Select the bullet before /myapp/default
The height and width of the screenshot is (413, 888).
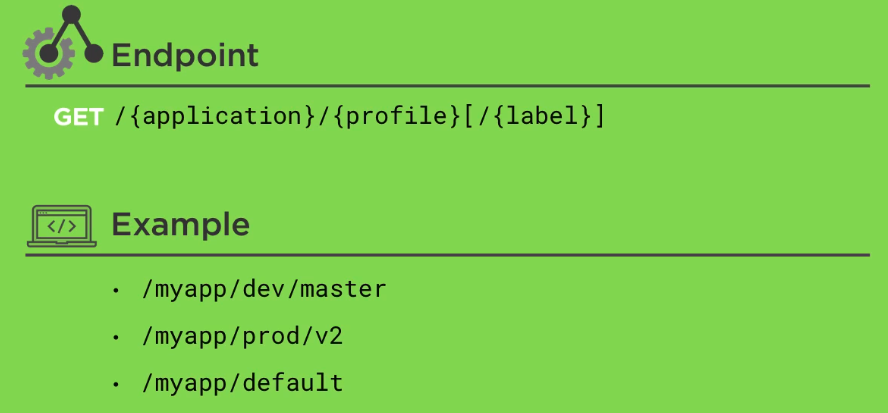click(116, 383)
